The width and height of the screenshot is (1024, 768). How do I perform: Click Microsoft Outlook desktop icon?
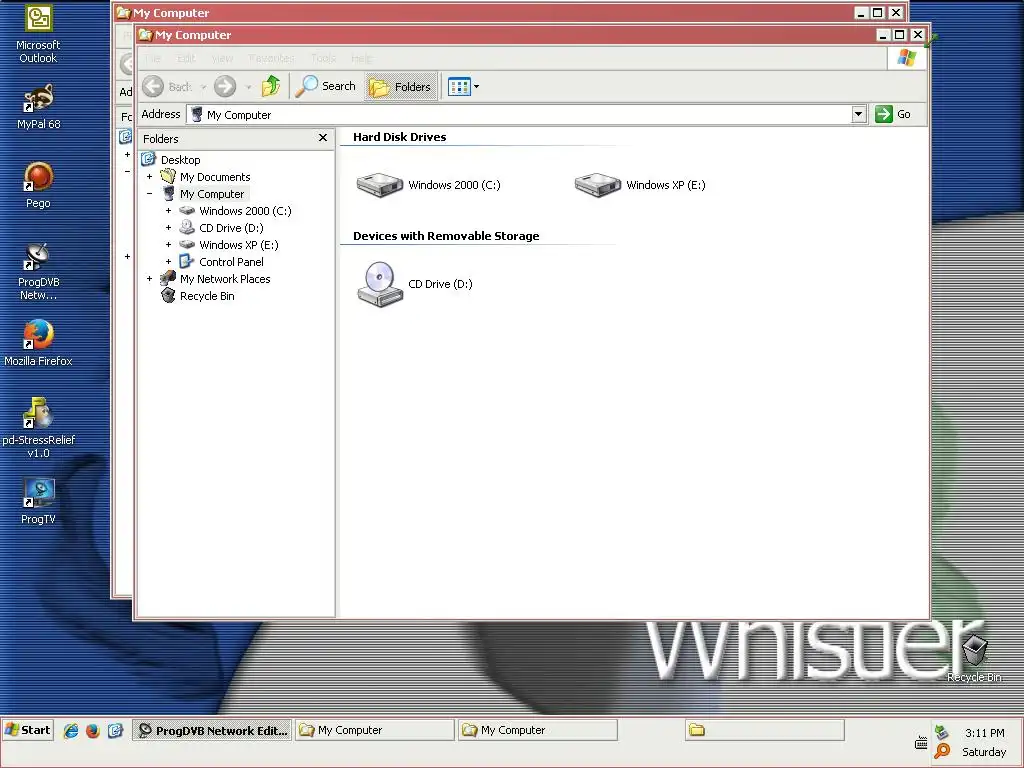point(38,34)
